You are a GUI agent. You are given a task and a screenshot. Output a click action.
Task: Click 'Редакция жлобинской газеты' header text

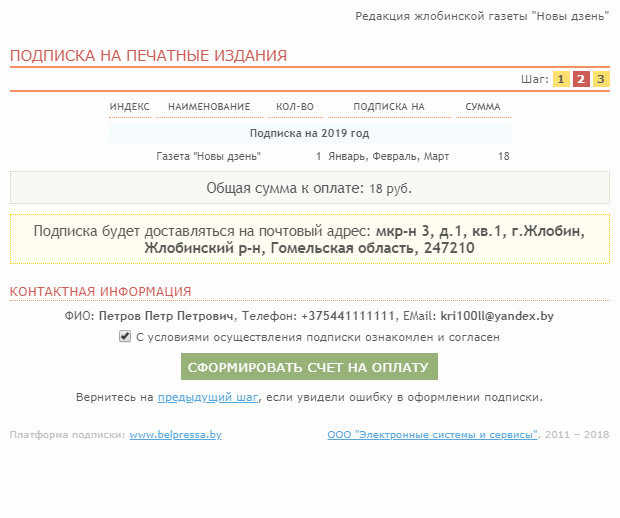pyautogui.click(x=482, y=16)
